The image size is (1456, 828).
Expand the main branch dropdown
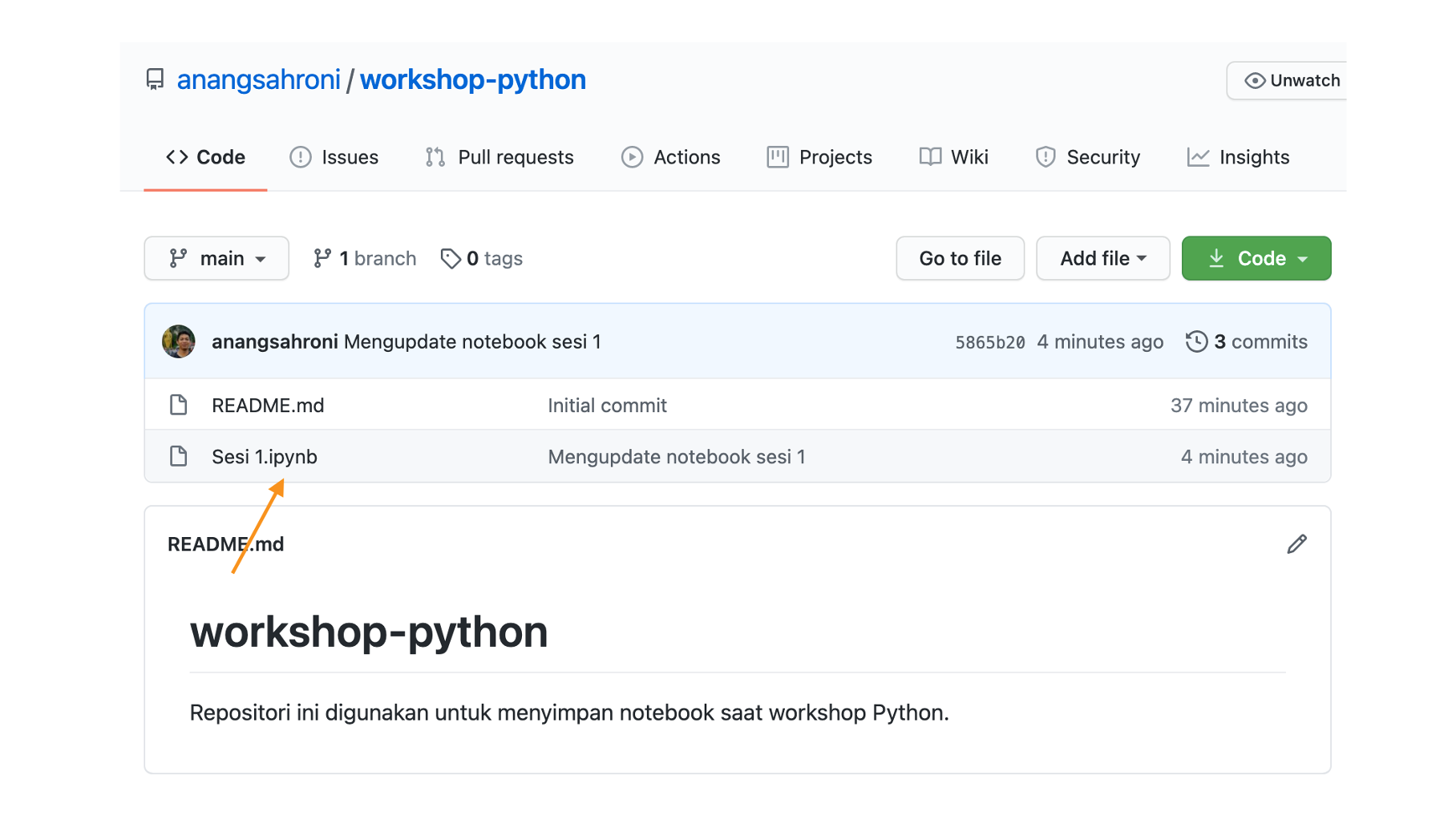point(216,258)
